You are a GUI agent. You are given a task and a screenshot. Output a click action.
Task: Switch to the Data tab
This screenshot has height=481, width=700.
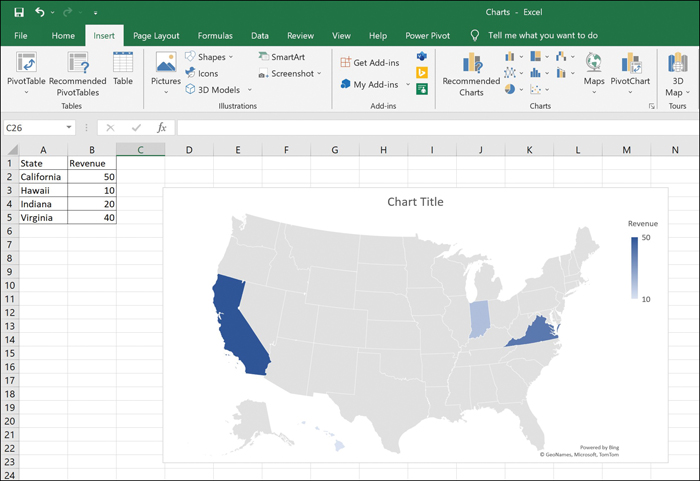[x=259, y=36]
